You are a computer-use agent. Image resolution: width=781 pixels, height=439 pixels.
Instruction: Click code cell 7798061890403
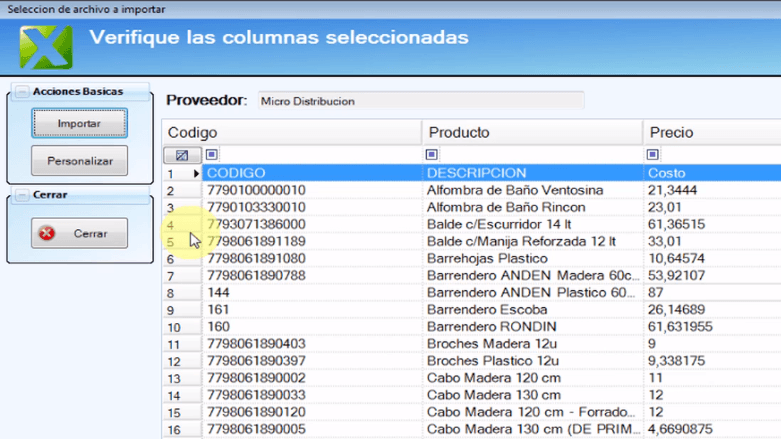(x=256, y=344)
